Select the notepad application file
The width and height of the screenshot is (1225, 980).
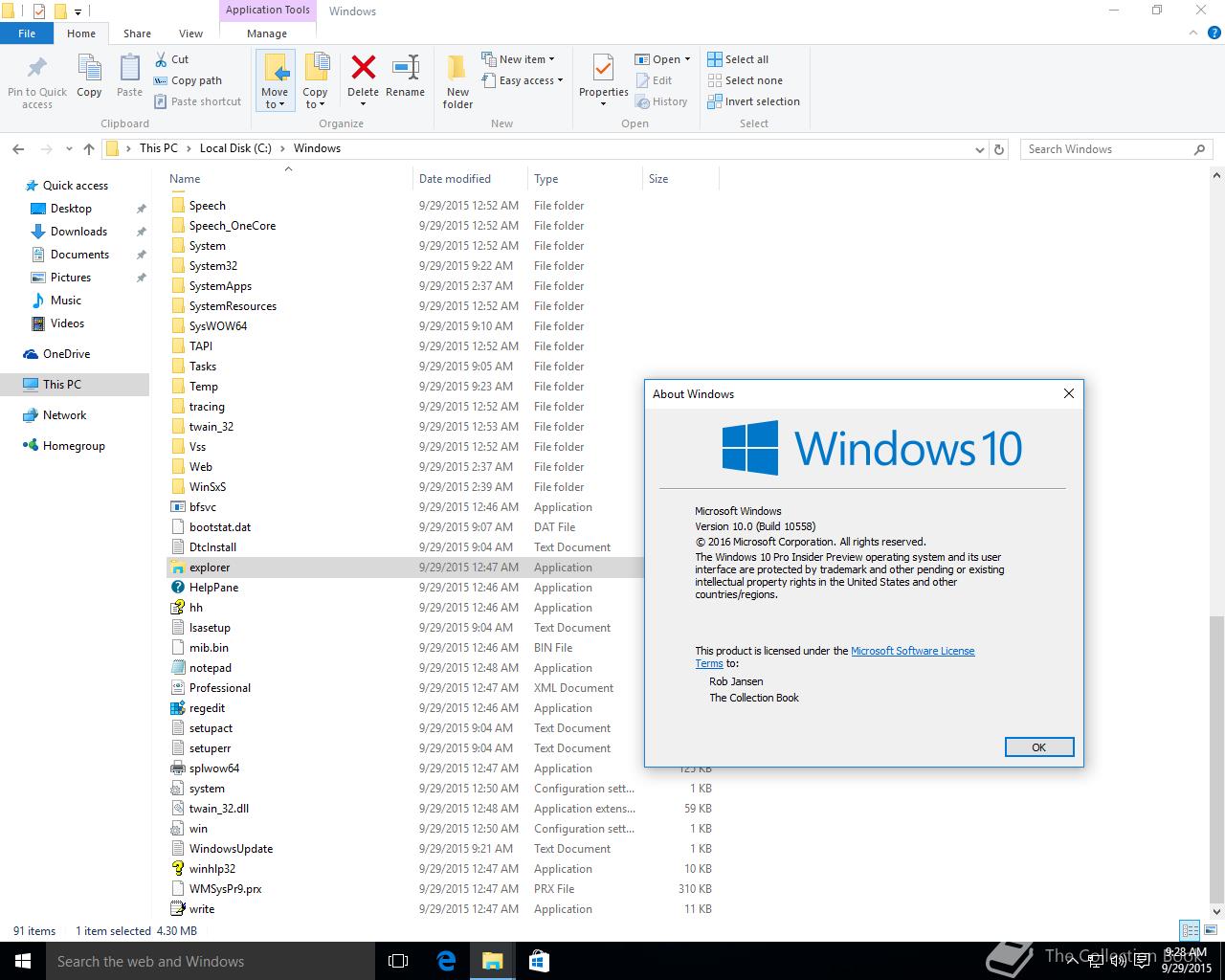(x=201, y=668)
